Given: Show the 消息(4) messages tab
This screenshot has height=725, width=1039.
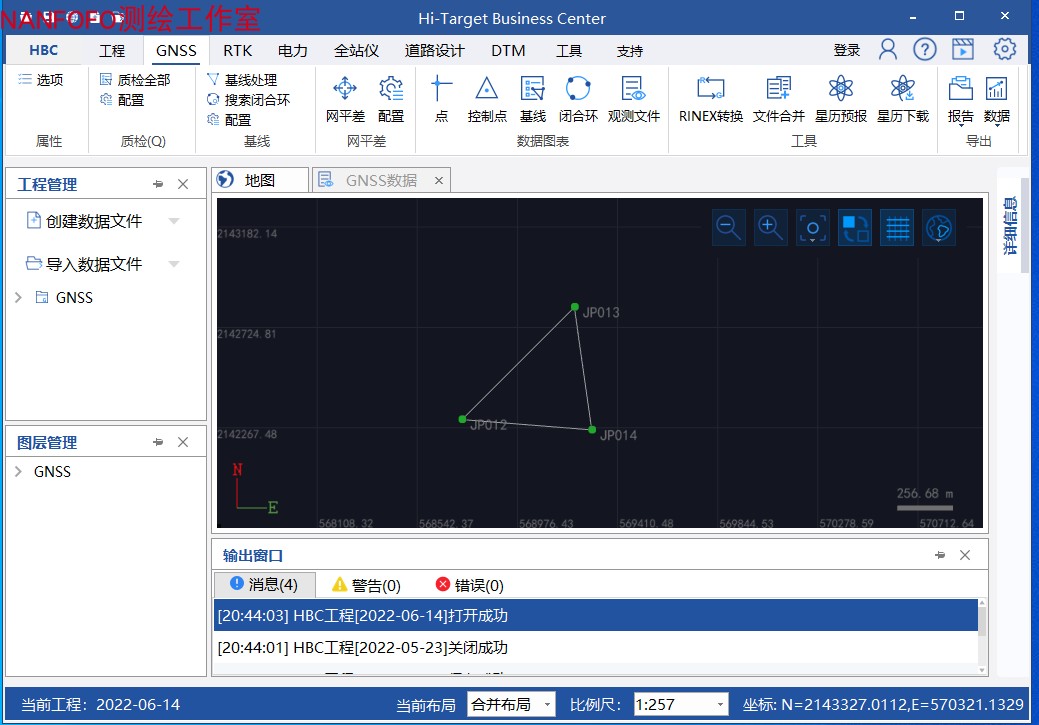Looking at the screenshot, I should pyautogui.click(x=264, y=585).
